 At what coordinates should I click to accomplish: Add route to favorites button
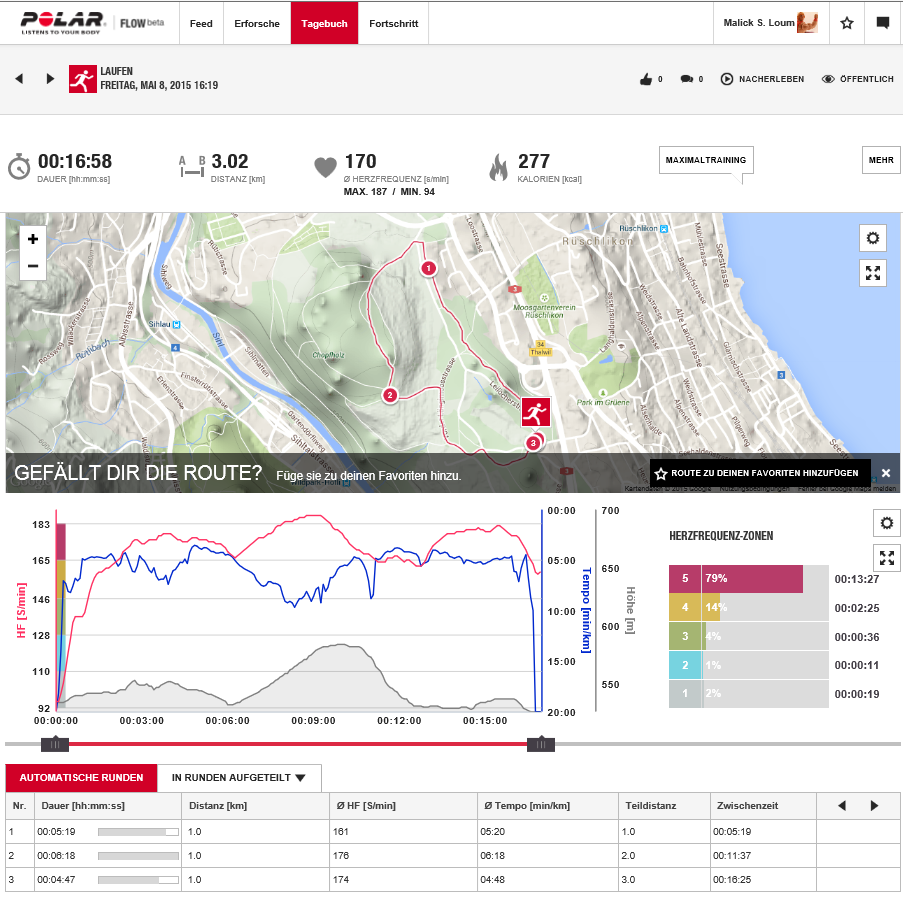pyautogui.click(x=759, y=473)
